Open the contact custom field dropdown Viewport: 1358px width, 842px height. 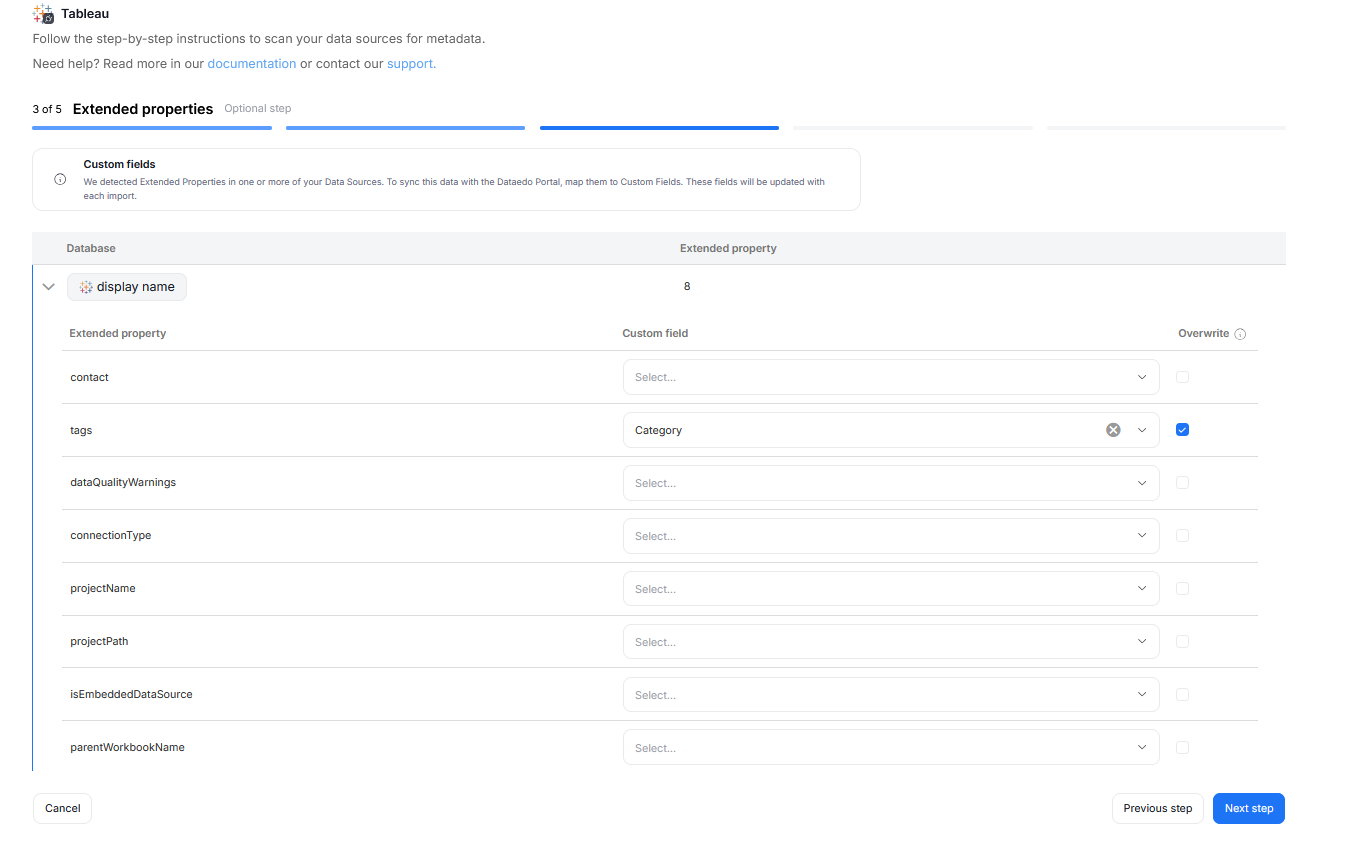[x=890, y=377]
